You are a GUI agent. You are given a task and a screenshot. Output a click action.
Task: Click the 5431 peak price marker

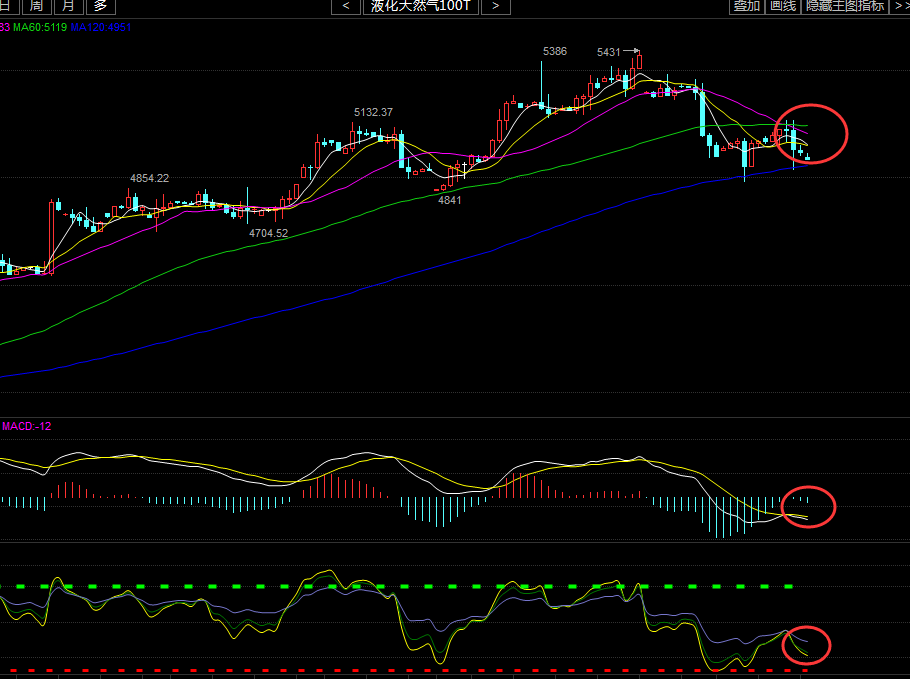pos(609,51)
